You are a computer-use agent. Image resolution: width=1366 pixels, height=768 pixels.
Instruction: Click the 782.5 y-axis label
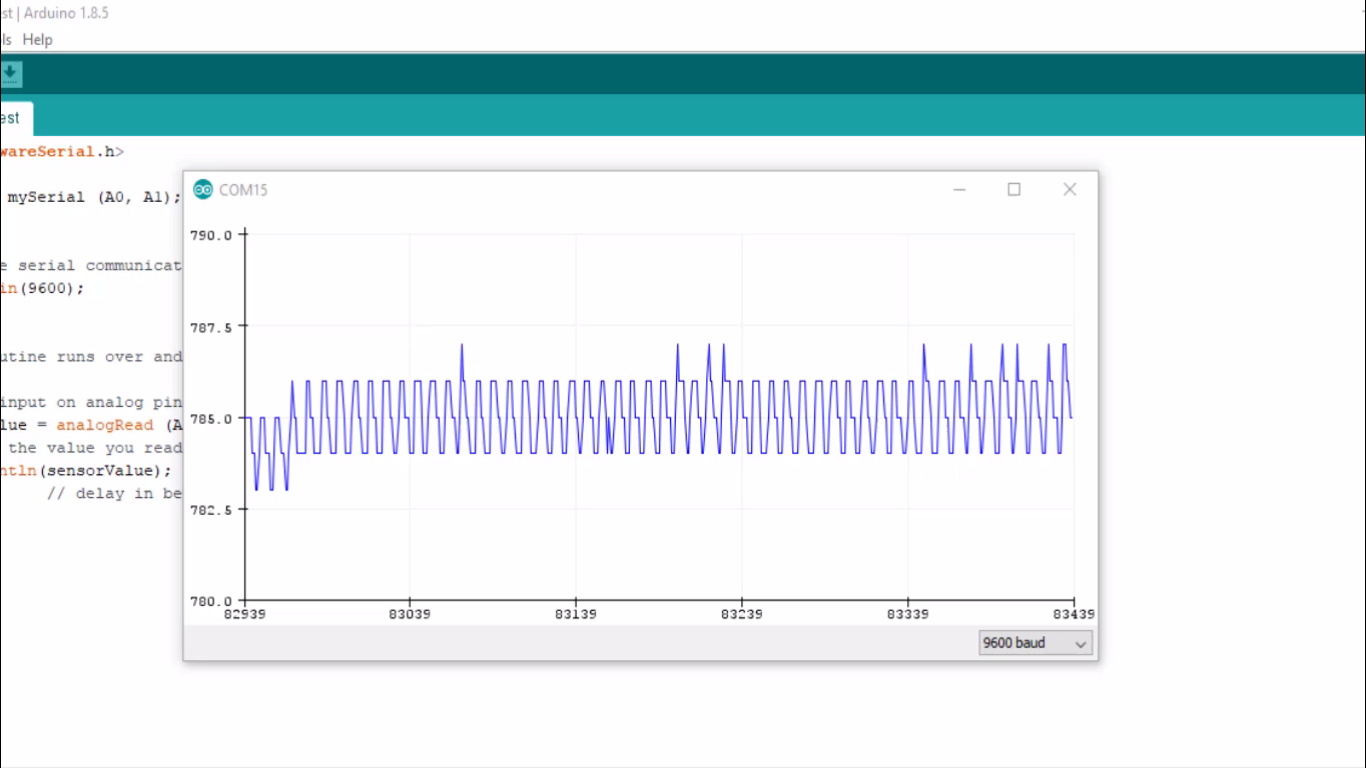[211, 510]
